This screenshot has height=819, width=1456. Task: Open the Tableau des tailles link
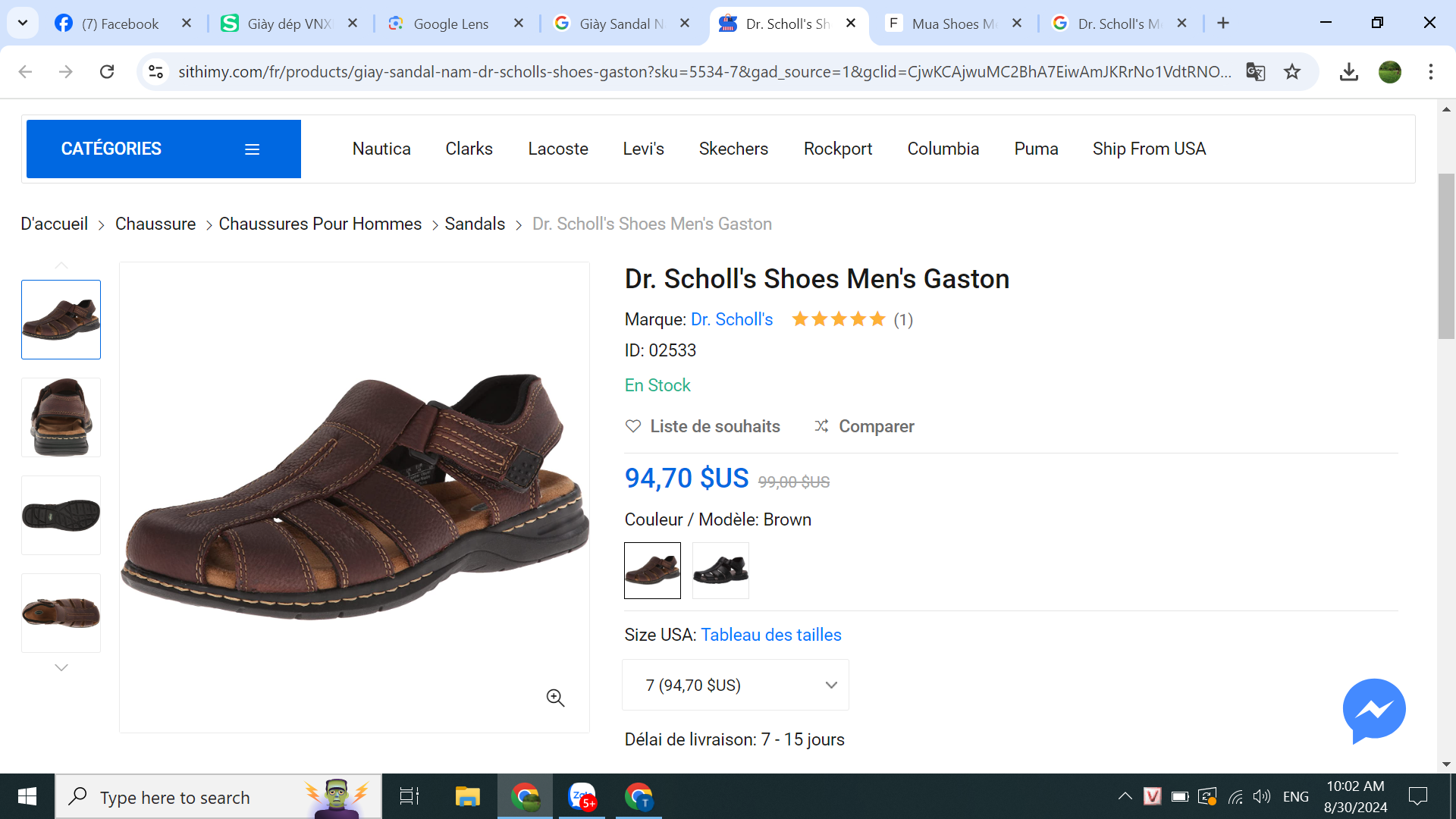tap(770, 635)
